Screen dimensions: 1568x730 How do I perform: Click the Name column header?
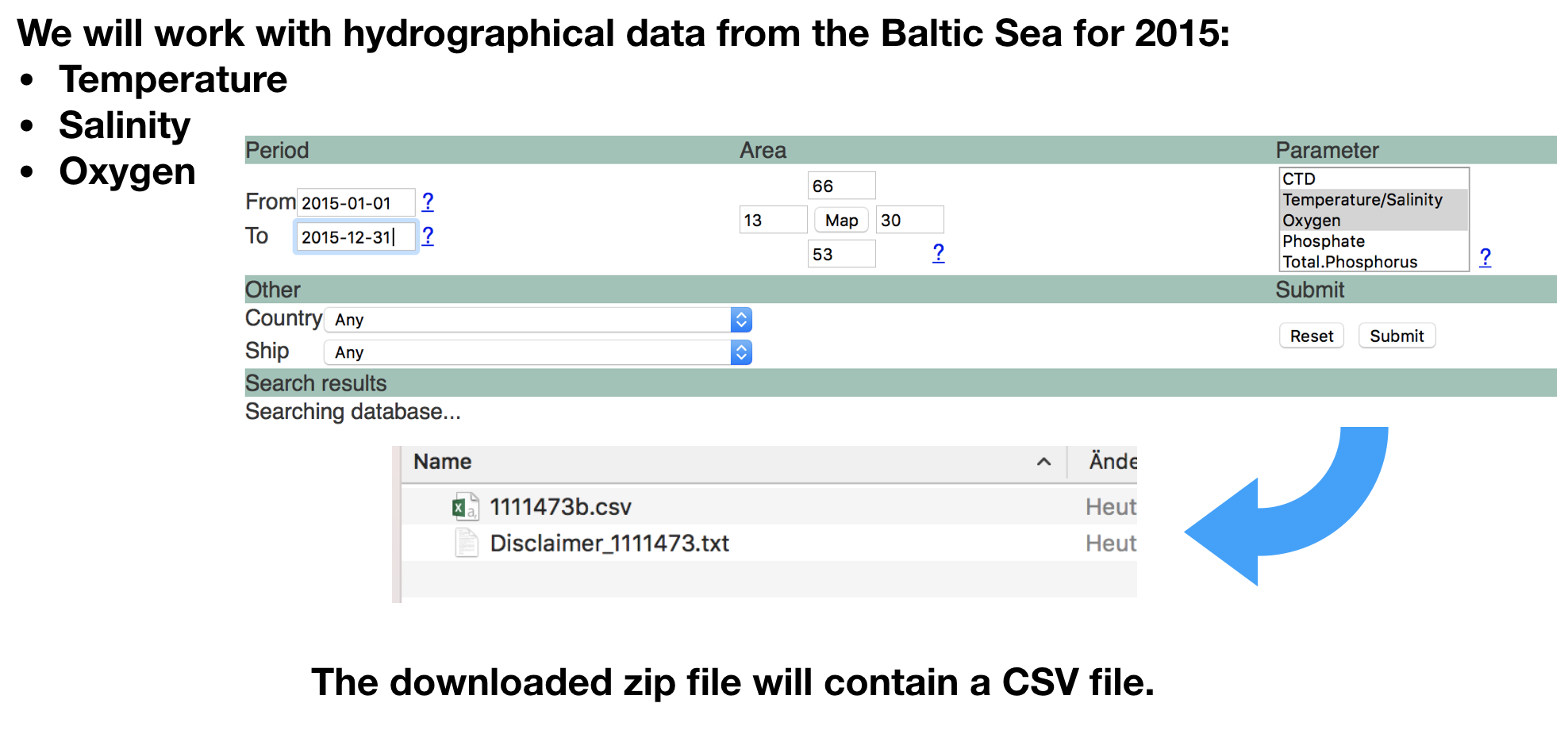(x=442, y=462)
